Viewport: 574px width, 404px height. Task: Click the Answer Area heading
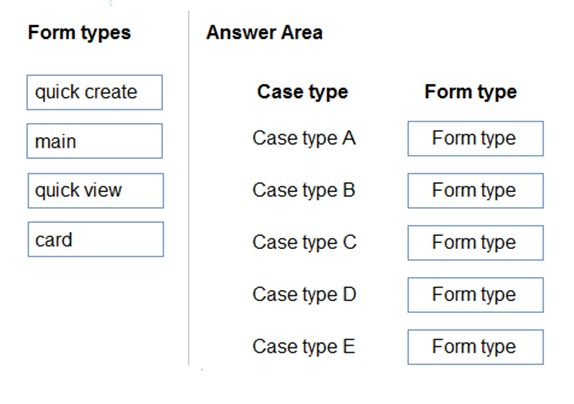[x=264, y=33]
